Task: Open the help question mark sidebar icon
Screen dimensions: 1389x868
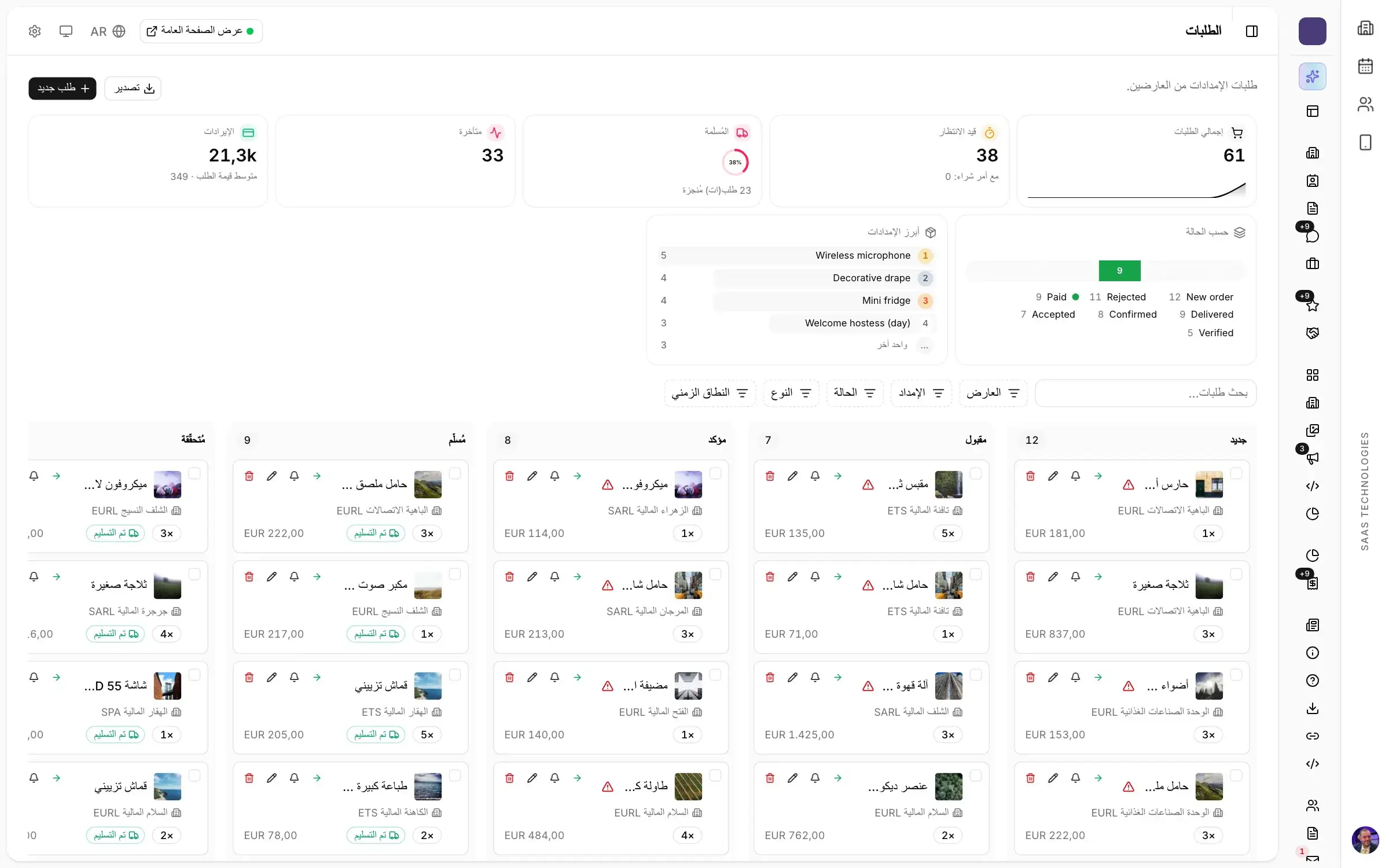Action: 1313,681
